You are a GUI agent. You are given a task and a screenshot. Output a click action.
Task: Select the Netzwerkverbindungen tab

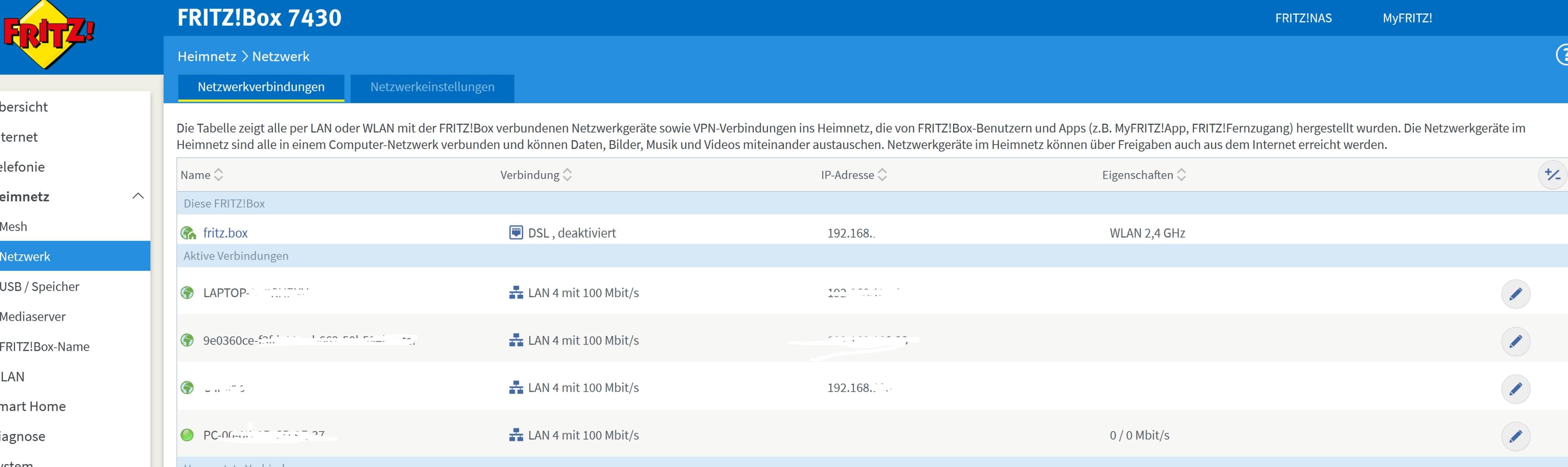pyautogui.click(x=261, y=87)
